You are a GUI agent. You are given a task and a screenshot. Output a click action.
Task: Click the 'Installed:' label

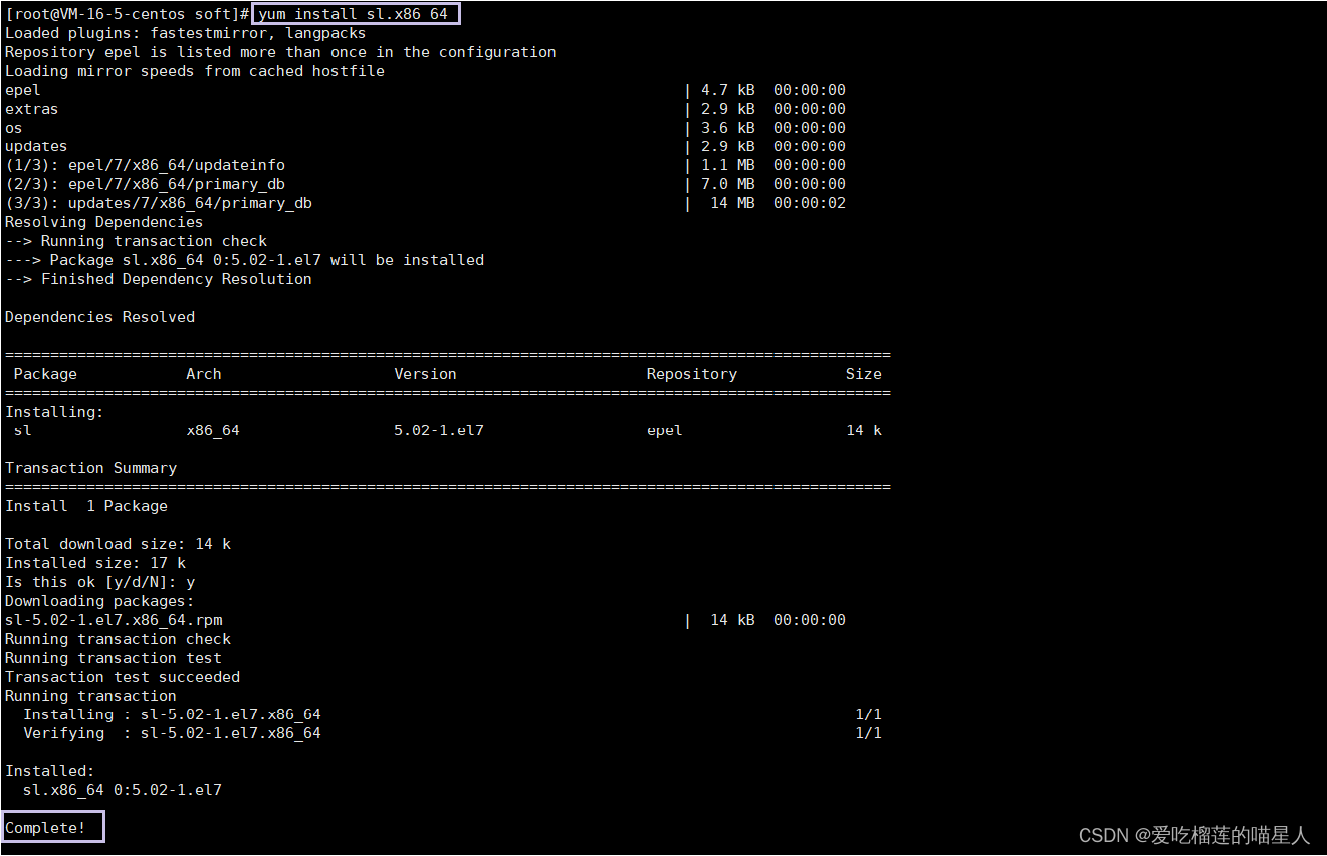[x=50, y=771]
